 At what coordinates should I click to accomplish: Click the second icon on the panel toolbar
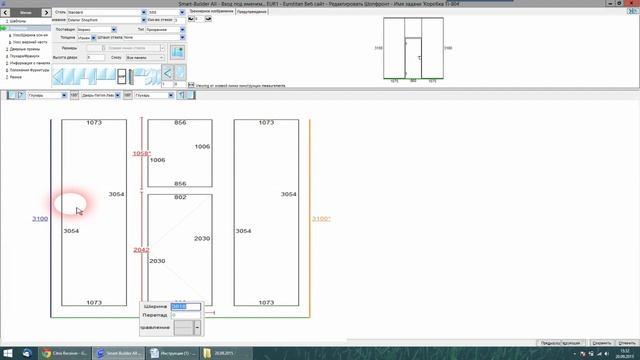tap(21, 95)
